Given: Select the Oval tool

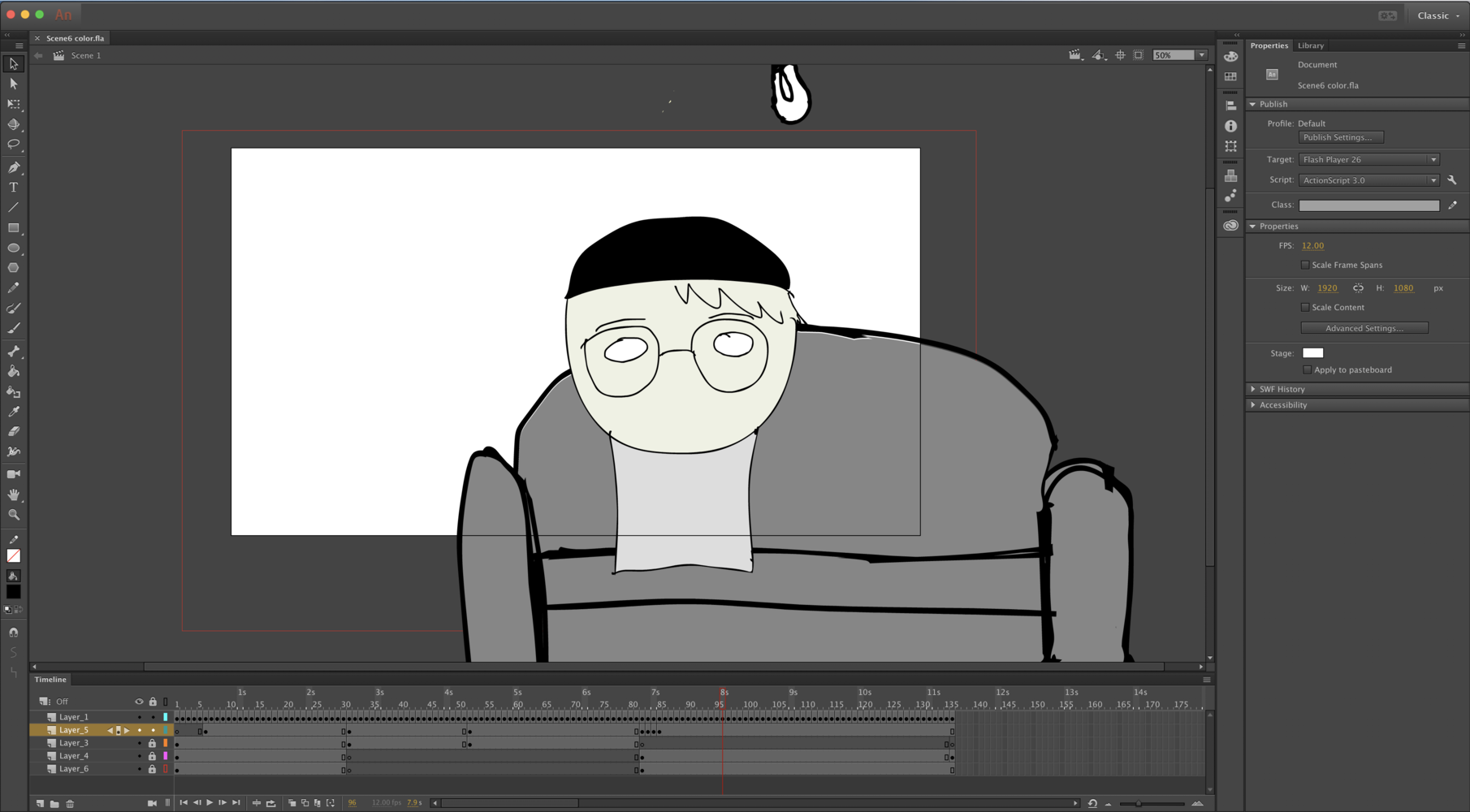Looking at the screenshot, I should pos(14,248).
